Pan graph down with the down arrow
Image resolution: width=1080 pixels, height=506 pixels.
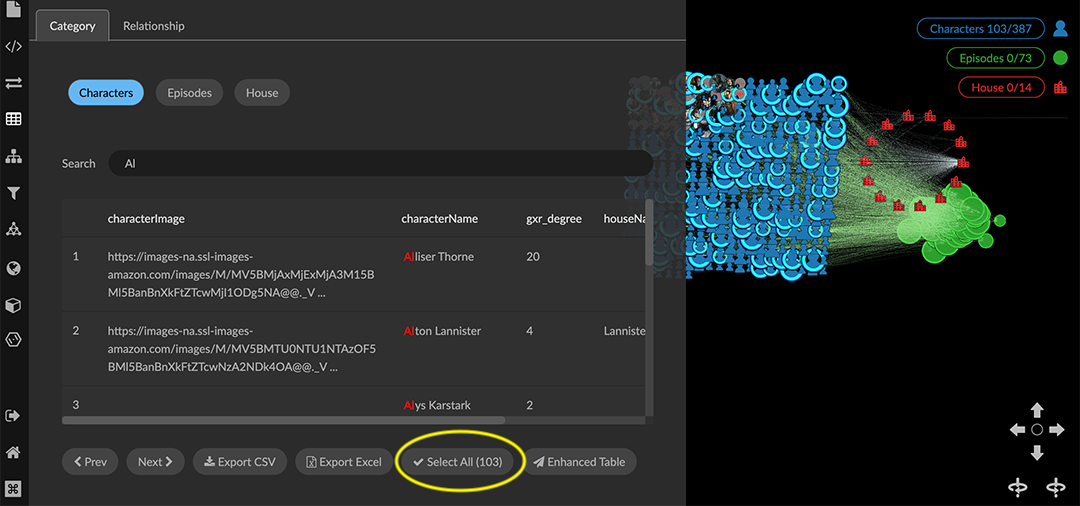coord(1037,452)
